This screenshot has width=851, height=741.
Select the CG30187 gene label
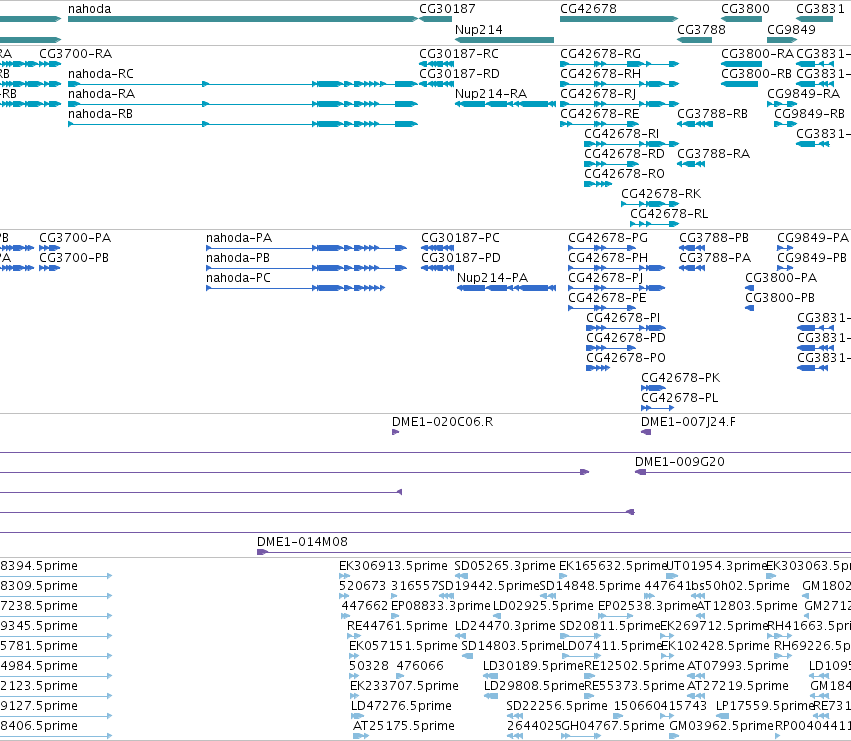pos(447,9)
